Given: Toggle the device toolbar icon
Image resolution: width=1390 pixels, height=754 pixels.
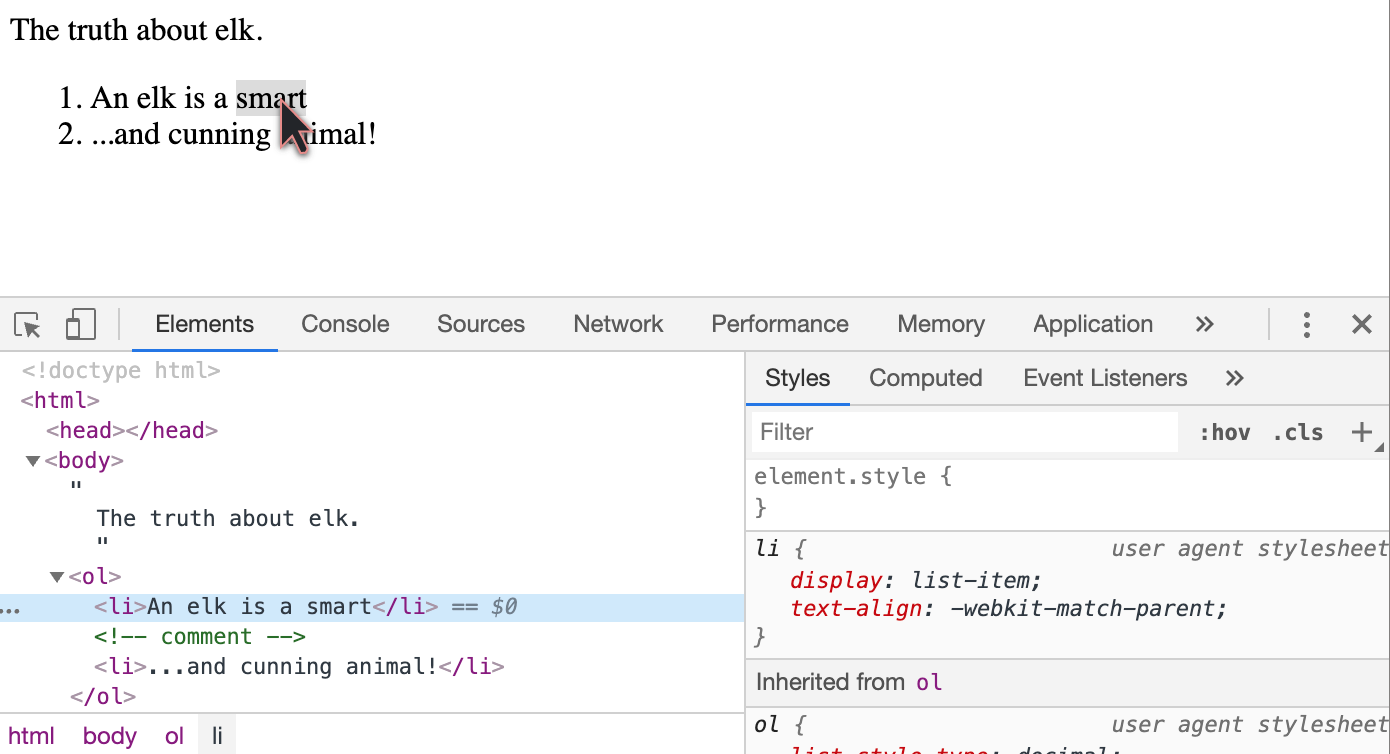Looking at the screenshot, I should [80, 325].
